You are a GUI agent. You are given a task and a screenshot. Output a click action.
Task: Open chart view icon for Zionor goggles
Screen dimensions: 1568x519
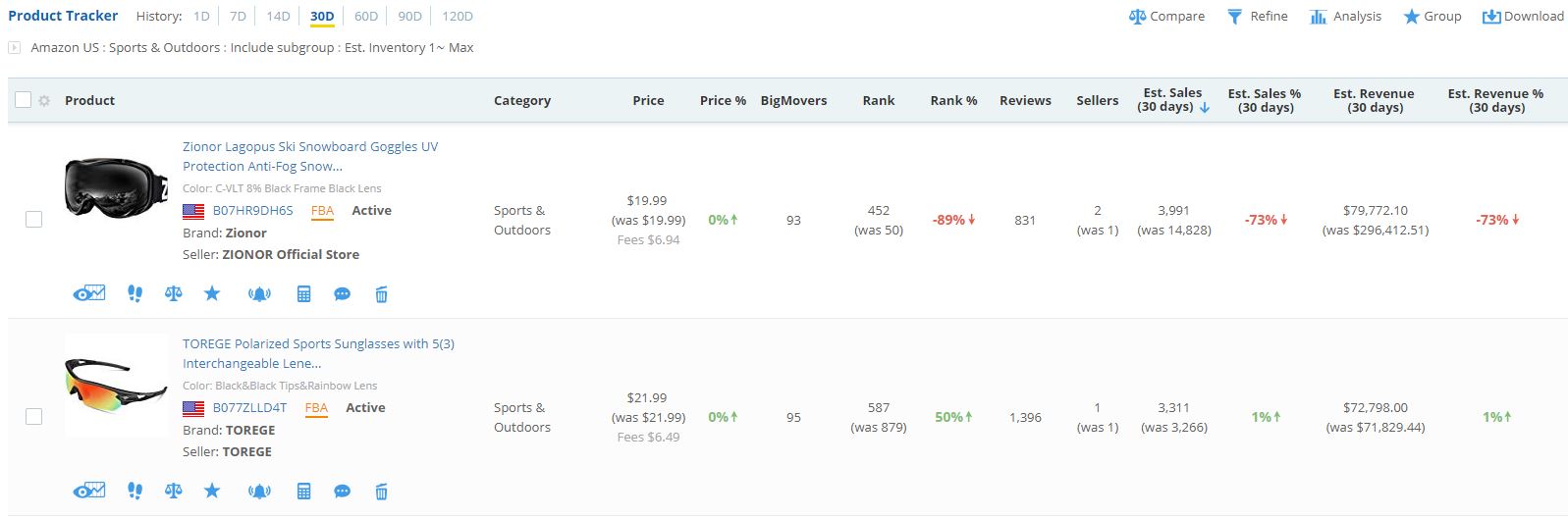click(x=89, y=293)
